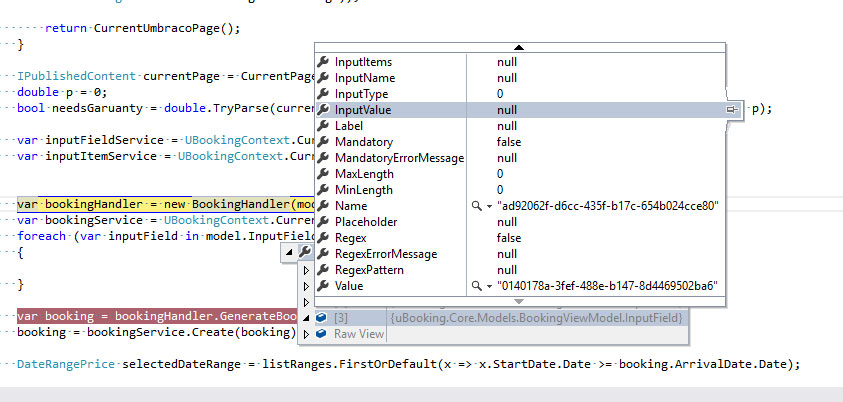Click the wrench icon beside MinLength

click(x=323, y=190)
